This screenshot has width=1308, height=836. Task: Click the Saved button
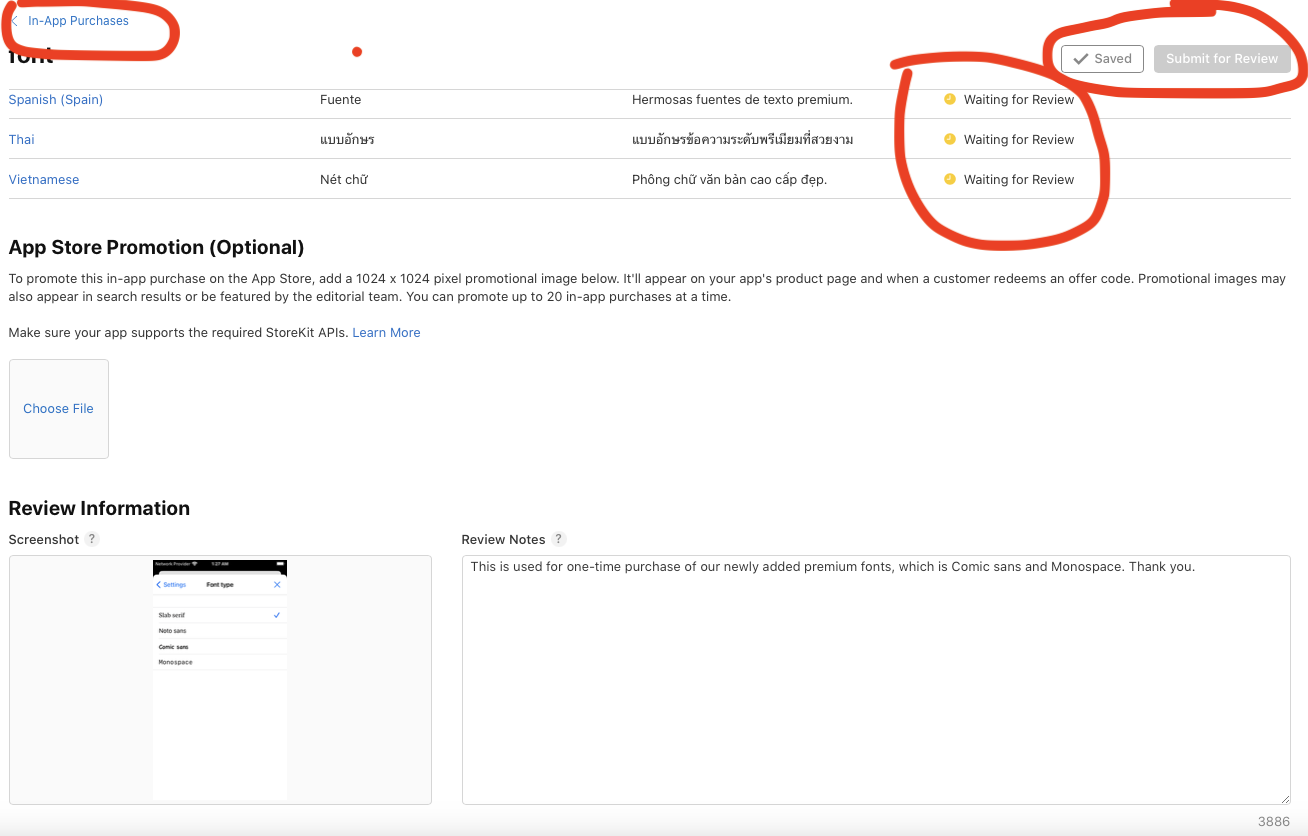point(1102,59)
